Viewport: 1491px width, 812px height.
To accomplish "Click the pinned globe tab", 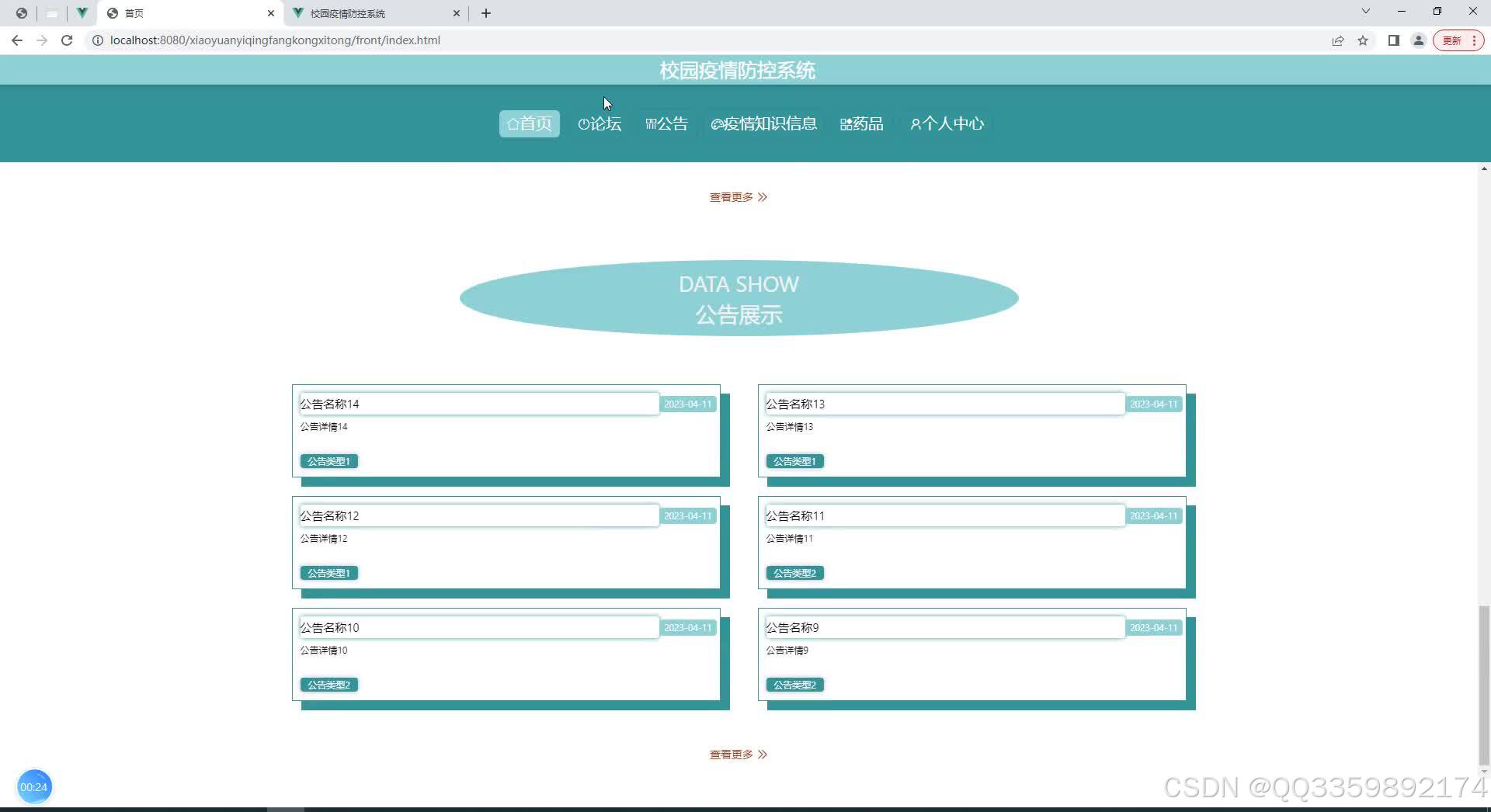I will [x=22, y=13].
